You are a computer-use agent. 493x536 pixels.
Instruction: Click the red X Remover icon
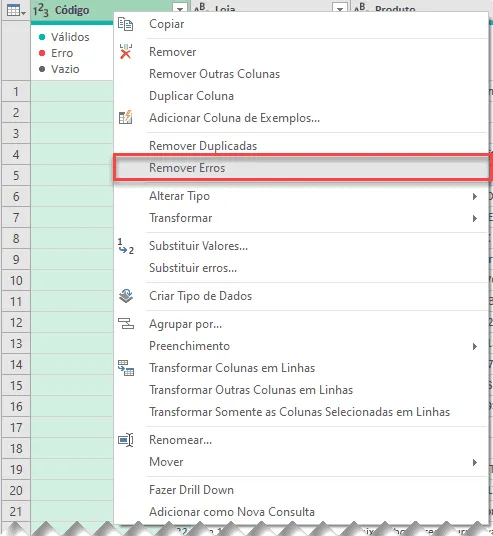coord(125,52)
